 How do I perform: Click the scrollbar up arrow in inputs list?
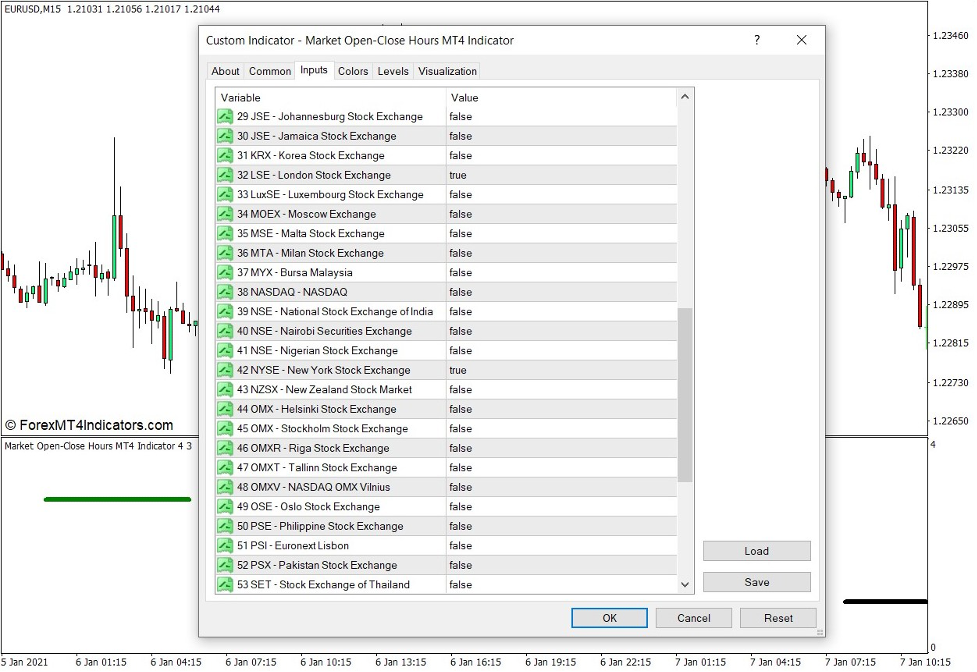click(685, 97)
